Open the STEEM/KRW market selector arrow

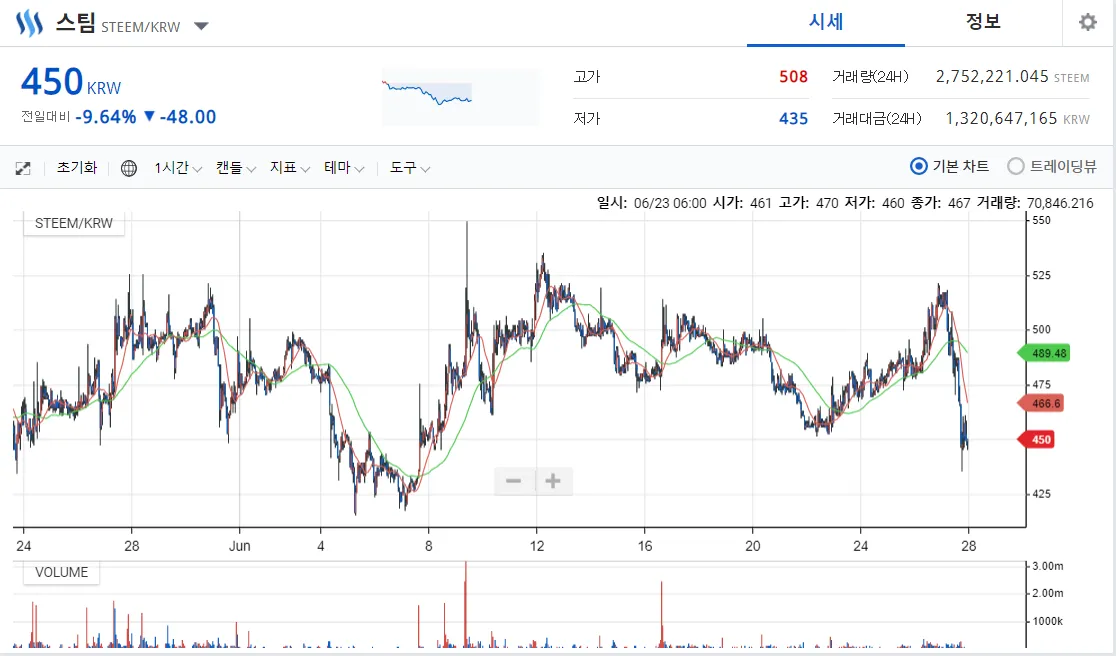tap(201, 26)
